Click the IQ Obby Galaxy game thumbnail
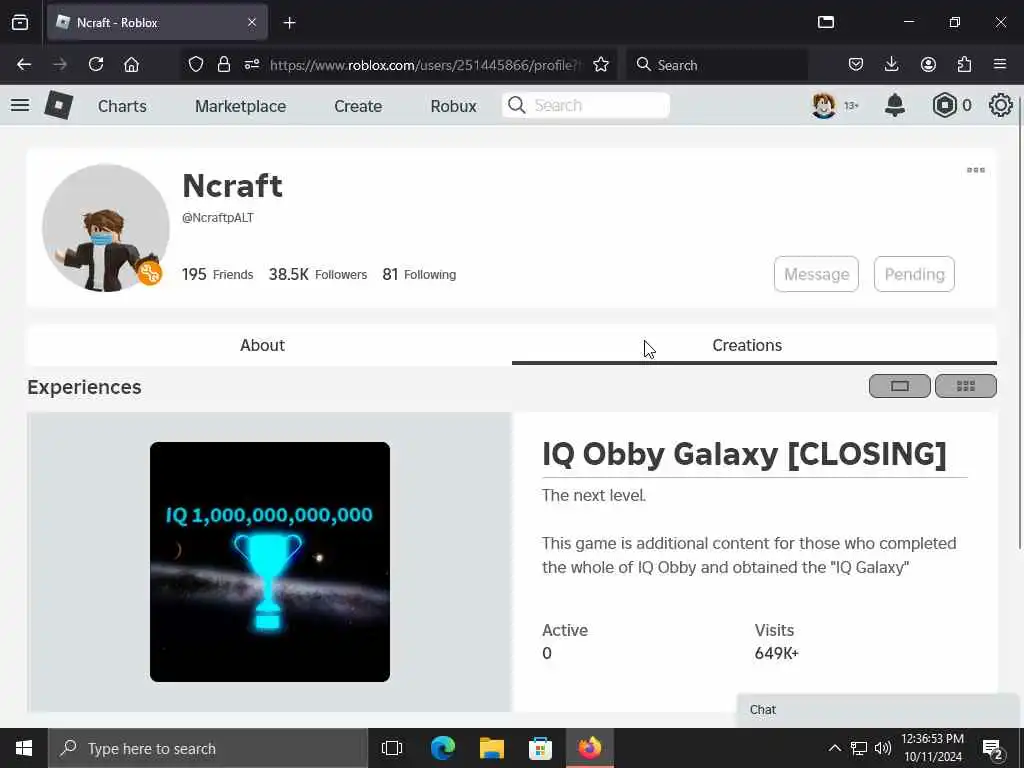 pyautogui.click(x=270, y=562)
